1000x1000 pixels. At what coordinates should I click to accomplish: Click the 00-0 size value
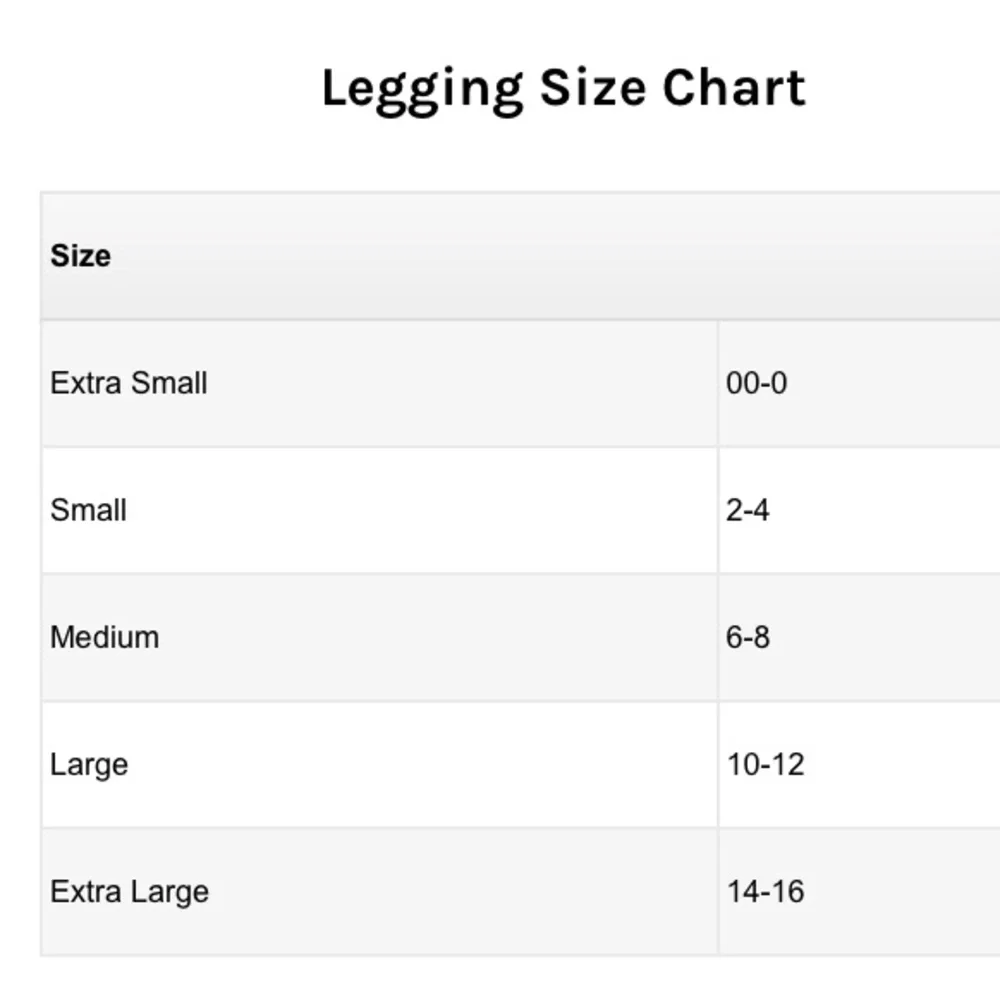tap(756, 383)
